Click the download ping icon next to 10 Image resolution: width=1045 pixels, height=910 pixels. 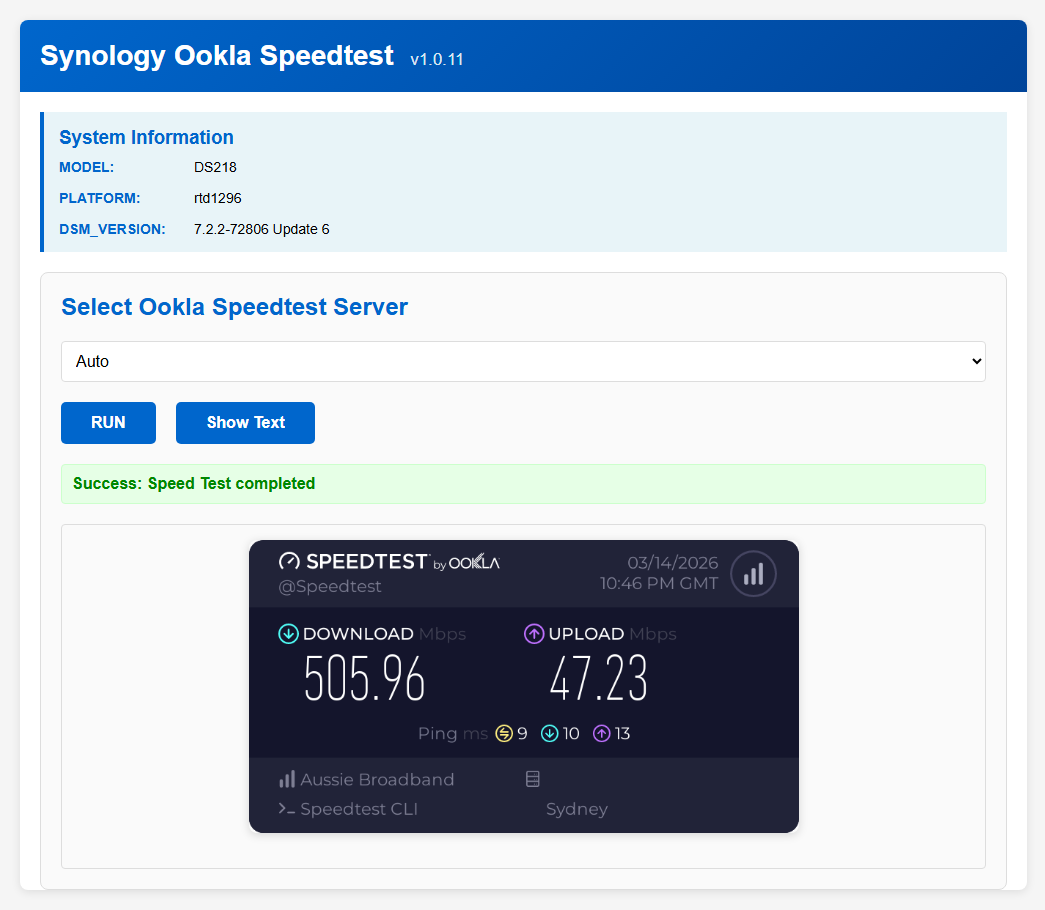tap(549, 734)
